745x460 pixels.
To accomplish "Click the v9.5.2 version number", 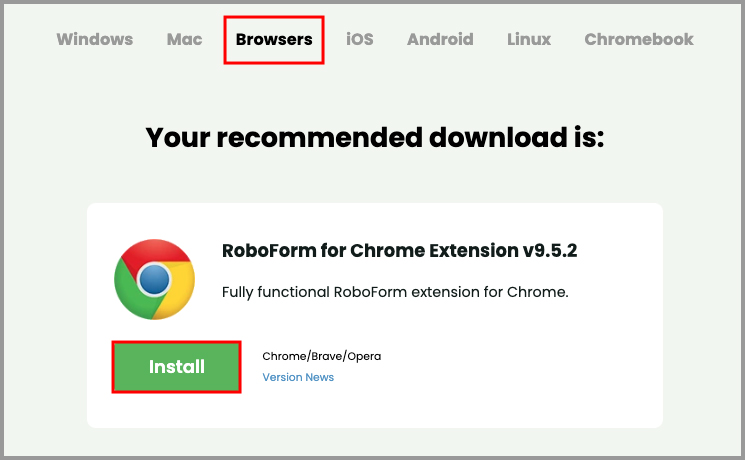I will 549,250.
